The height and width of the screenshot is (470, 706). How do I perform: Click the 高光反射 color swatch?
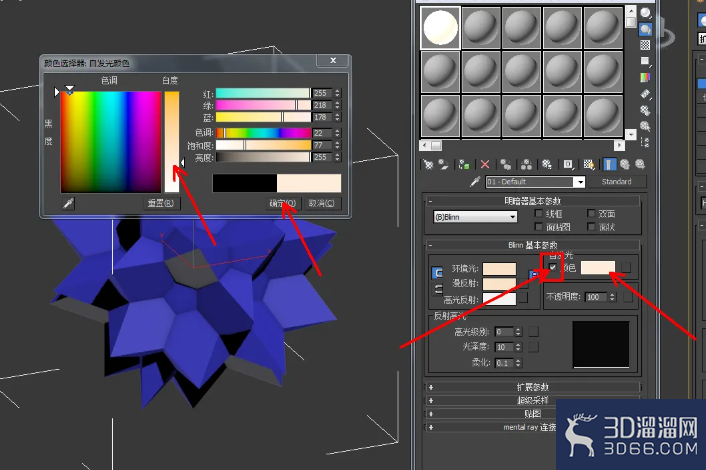499,299
